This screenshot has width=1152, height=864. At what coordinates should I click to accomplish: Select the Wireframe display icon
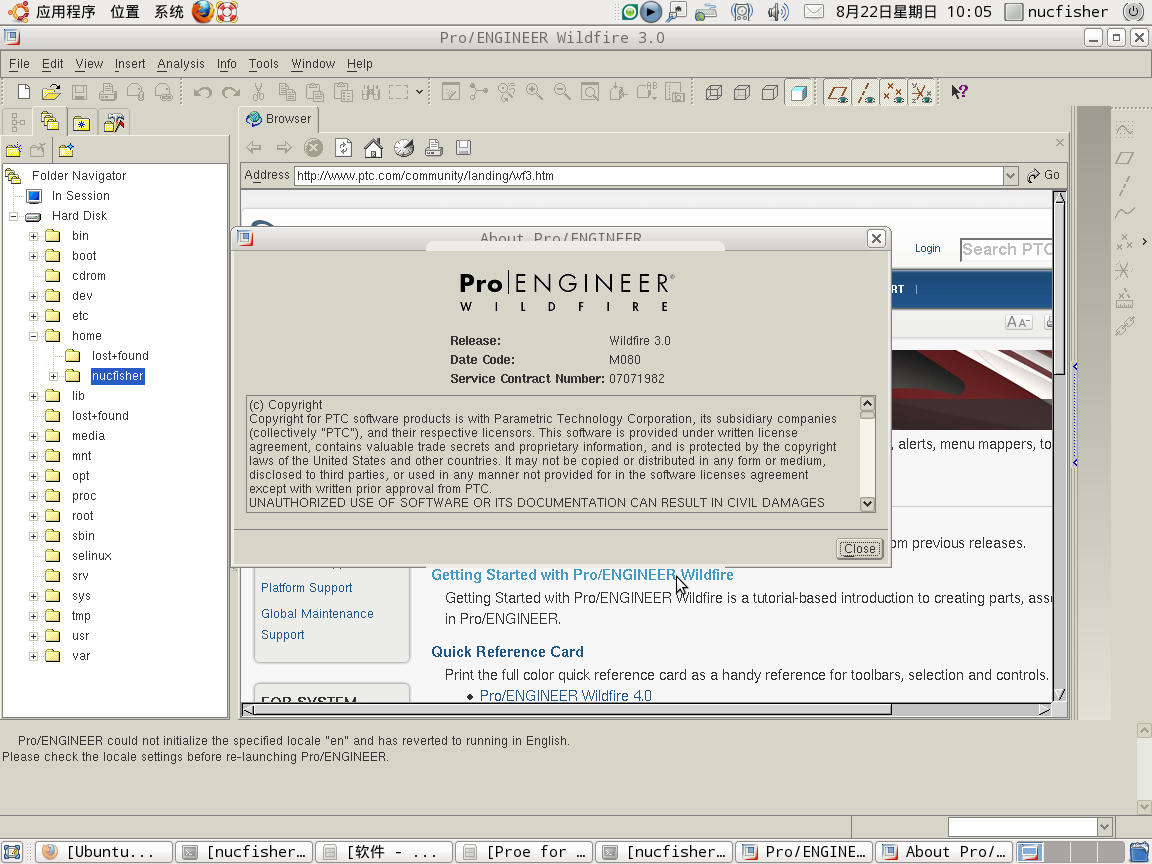(x=713, y=93)
